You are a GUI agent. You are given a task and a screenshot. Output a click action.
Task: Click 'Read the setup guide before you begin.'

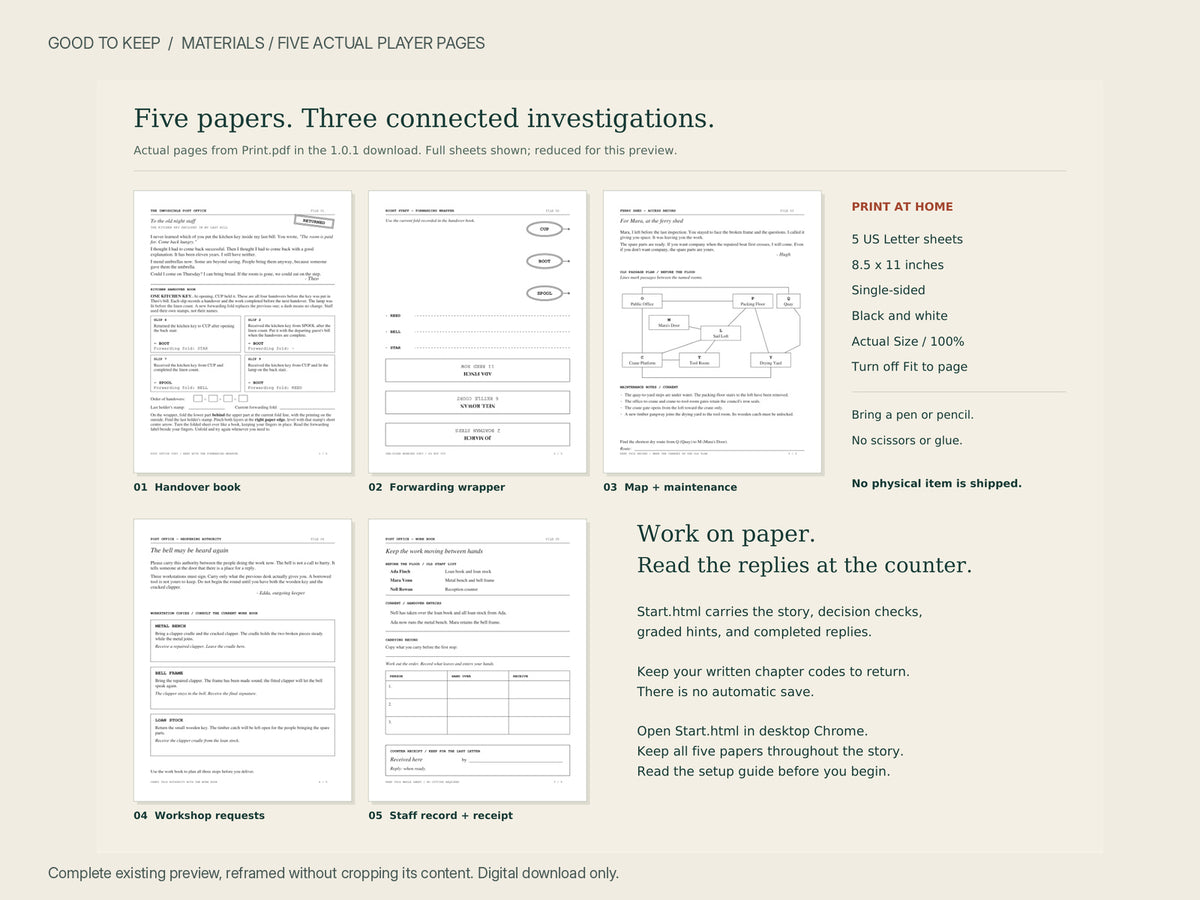(x=763, y=771)
